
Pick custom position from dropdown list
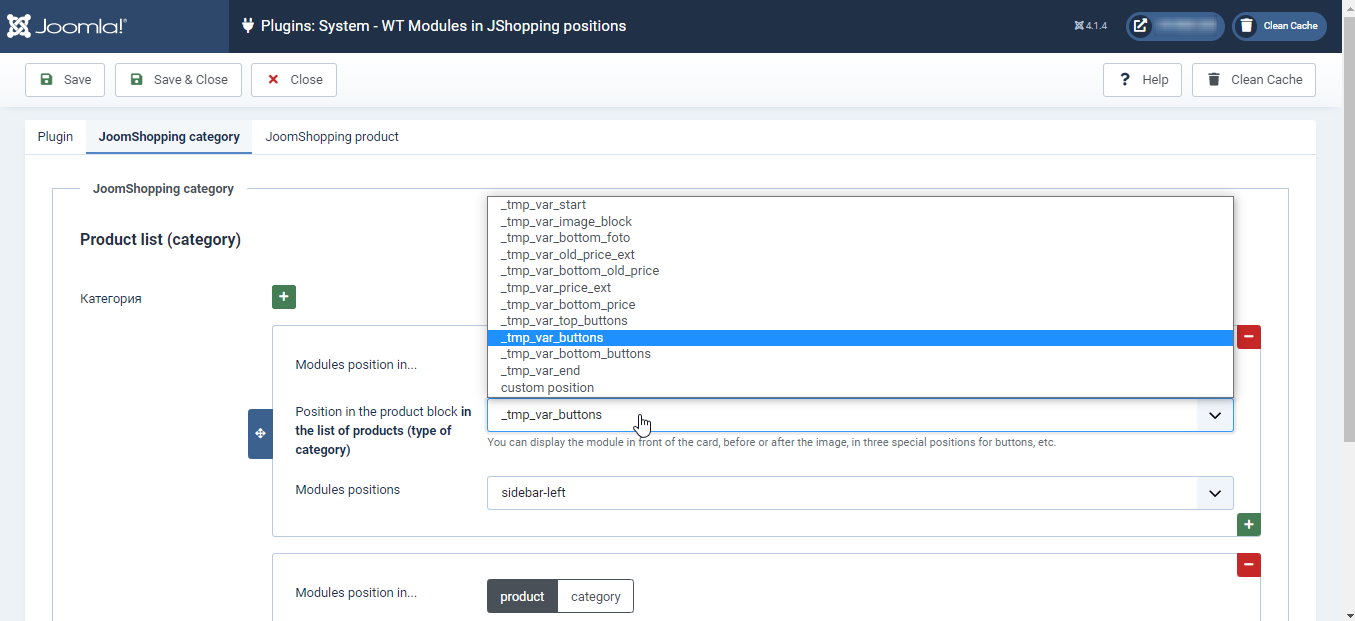[547, 388]
